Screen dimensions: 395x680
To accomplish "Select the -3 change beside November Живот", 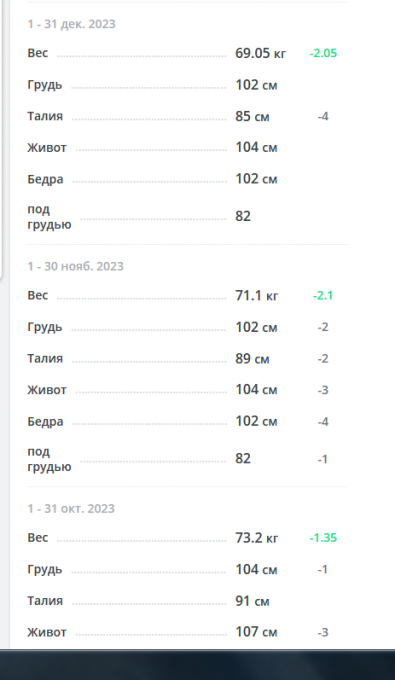I will tap(323, 390).
